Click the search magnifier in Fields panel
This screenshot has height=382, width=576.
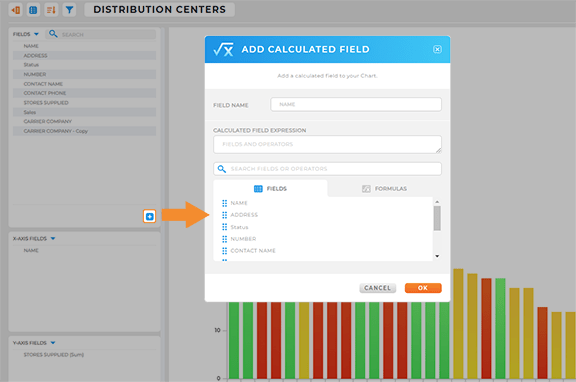(53, 34)
